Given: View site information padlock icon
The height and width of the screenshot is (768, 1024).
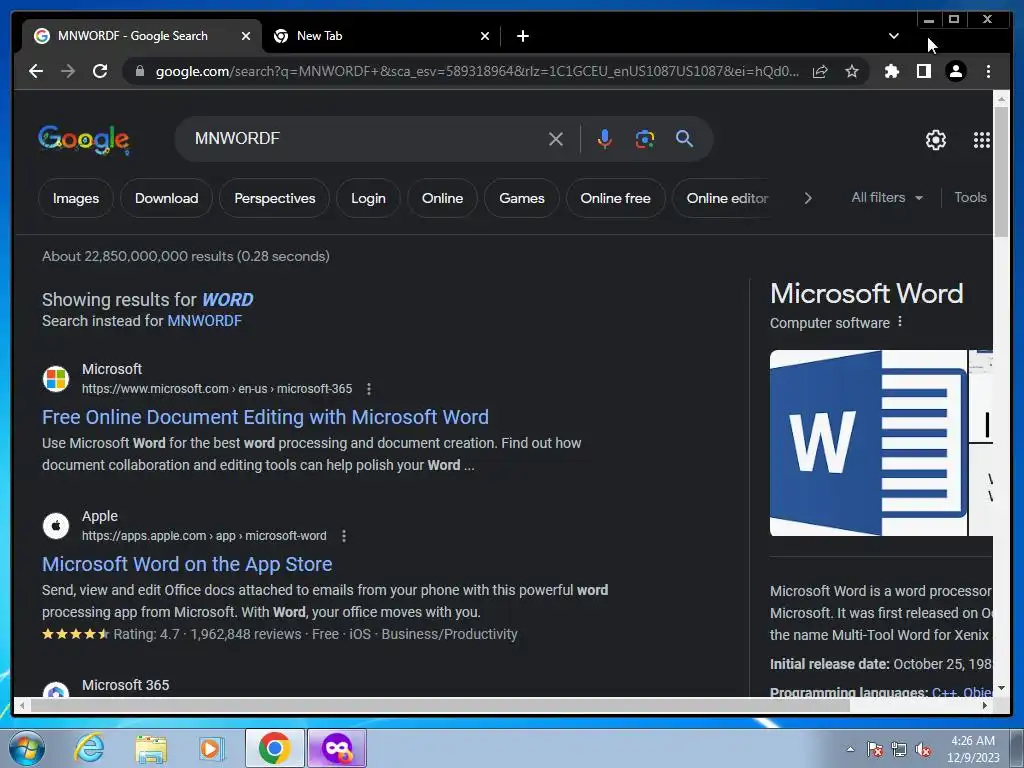Looking at the screenshot, I should 139,71.
